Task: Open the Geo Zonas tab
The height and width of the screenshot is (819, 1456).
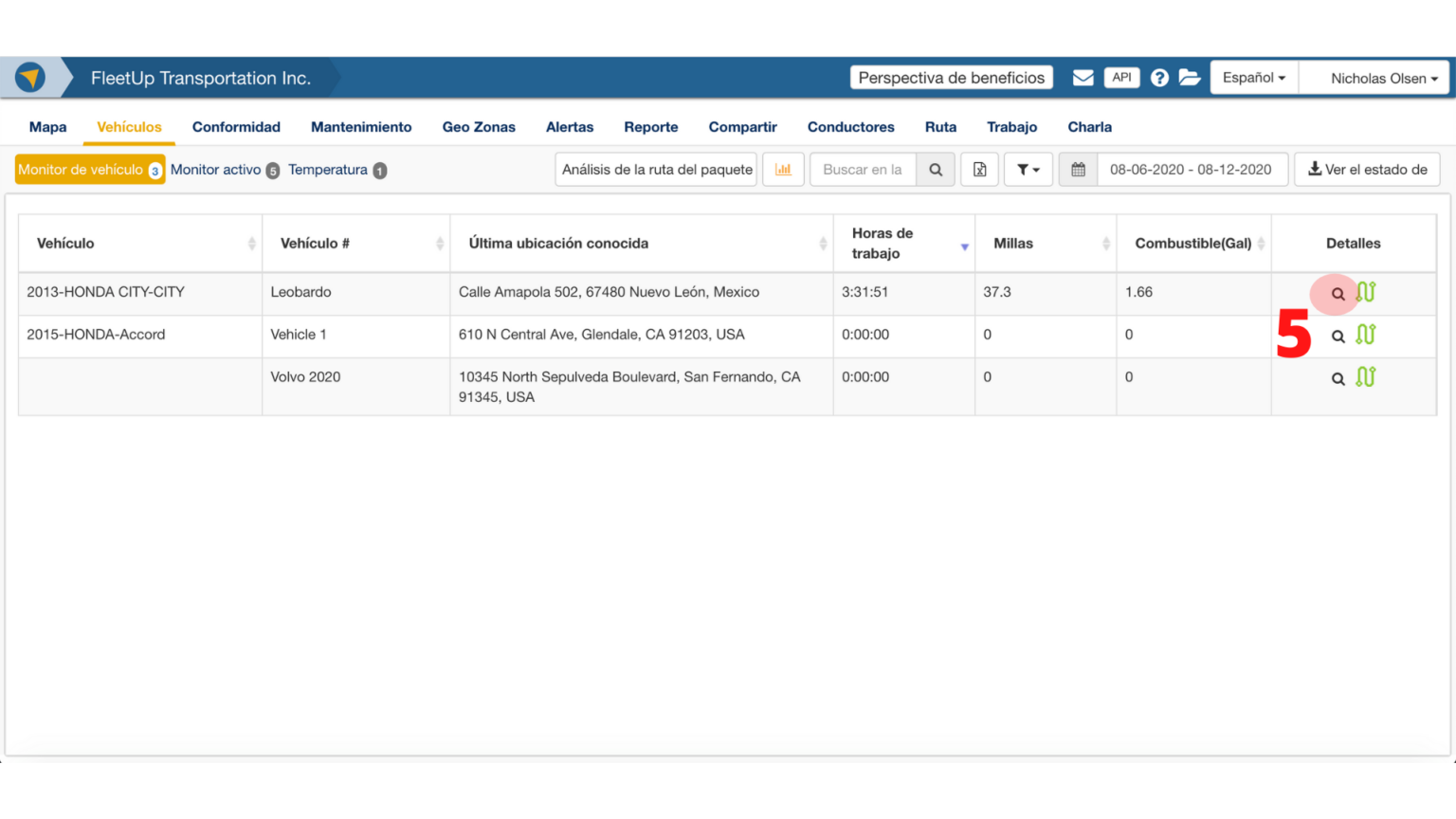Action: coord(479,127)
